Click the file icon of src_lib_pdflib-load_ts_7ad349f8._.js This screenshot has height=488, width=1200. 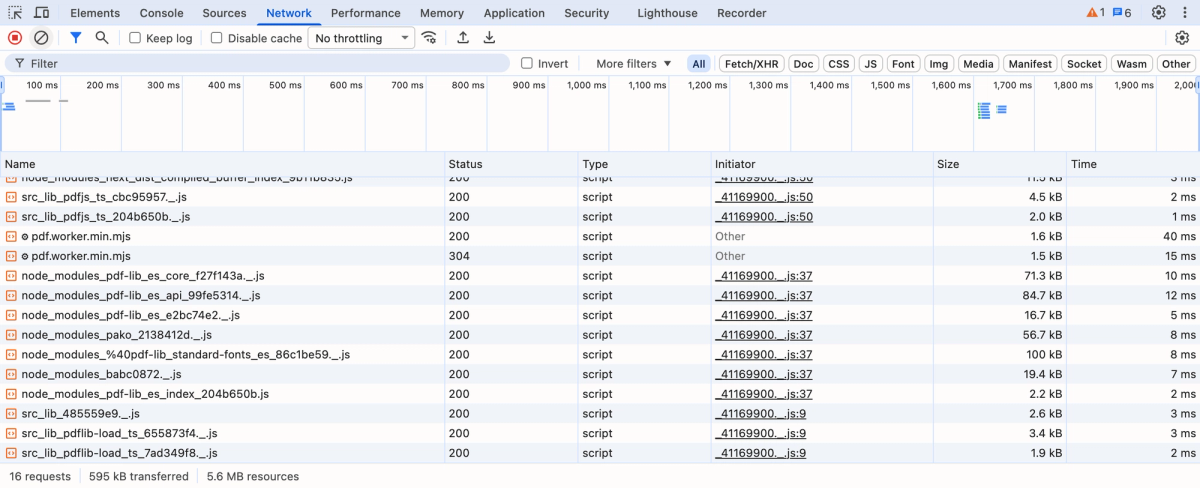12,453
